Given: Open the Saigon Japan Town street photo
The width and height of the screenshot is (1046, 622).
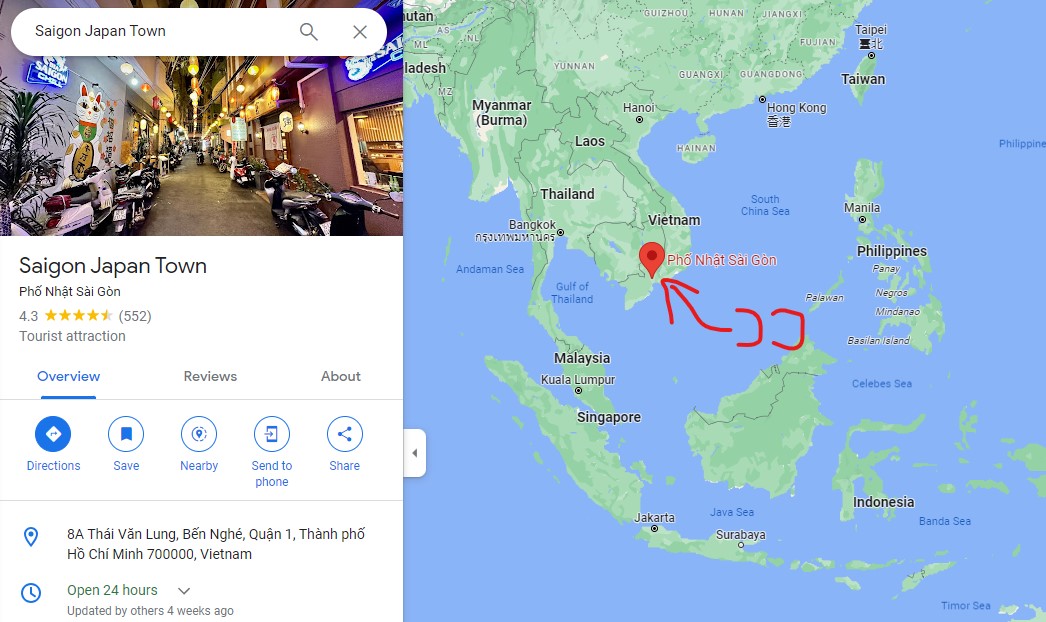Looking at the screenshot, I should 201,145.
